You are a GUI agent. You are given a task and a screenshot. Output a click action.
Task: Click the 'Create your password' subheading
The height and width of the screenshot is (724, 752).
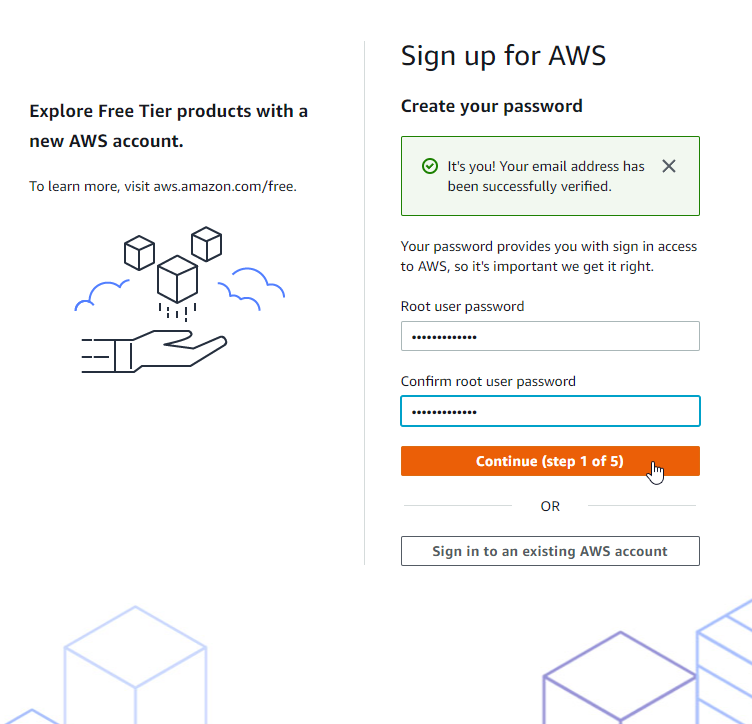pos(492,106)
